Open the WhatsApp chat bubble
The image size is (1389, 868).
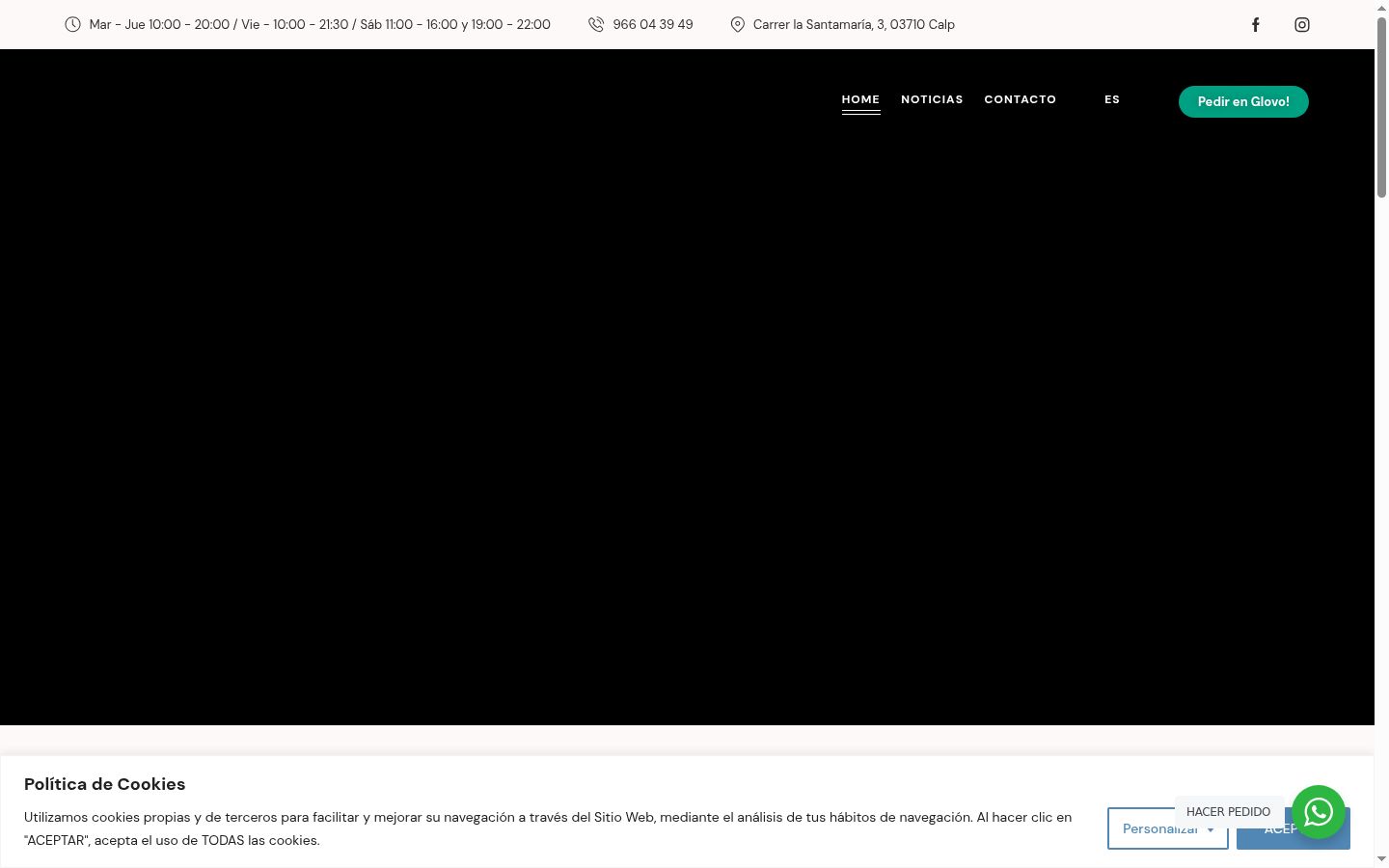1319,812
